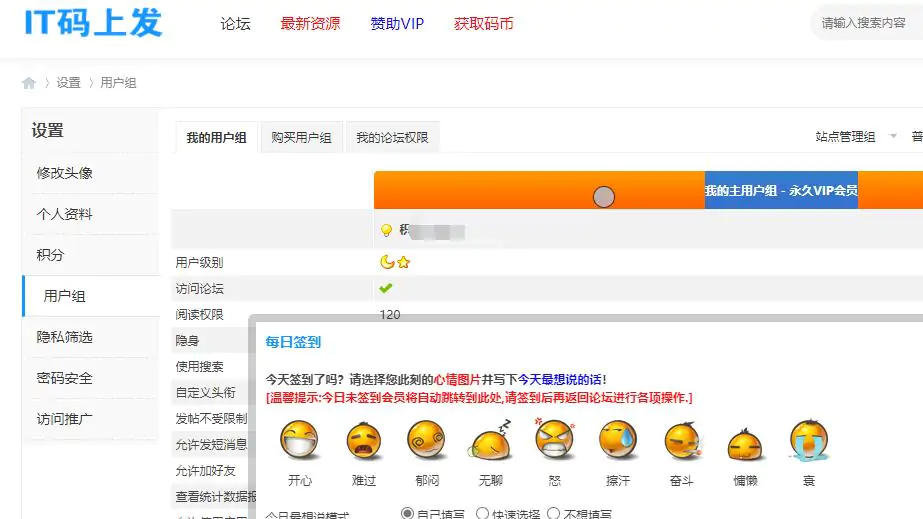Open 获取码币 in top navigation
Viewport: 923px width, 519px height.
click(483, 24)
